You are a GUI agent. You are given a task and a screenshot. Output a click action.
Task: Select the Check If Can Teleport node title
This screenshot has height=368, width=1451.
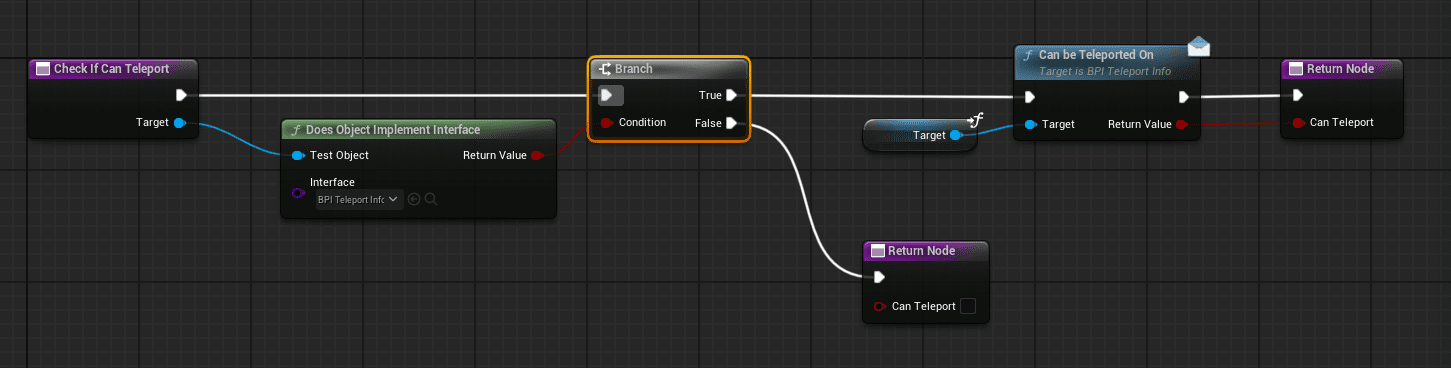coord(112,69)
